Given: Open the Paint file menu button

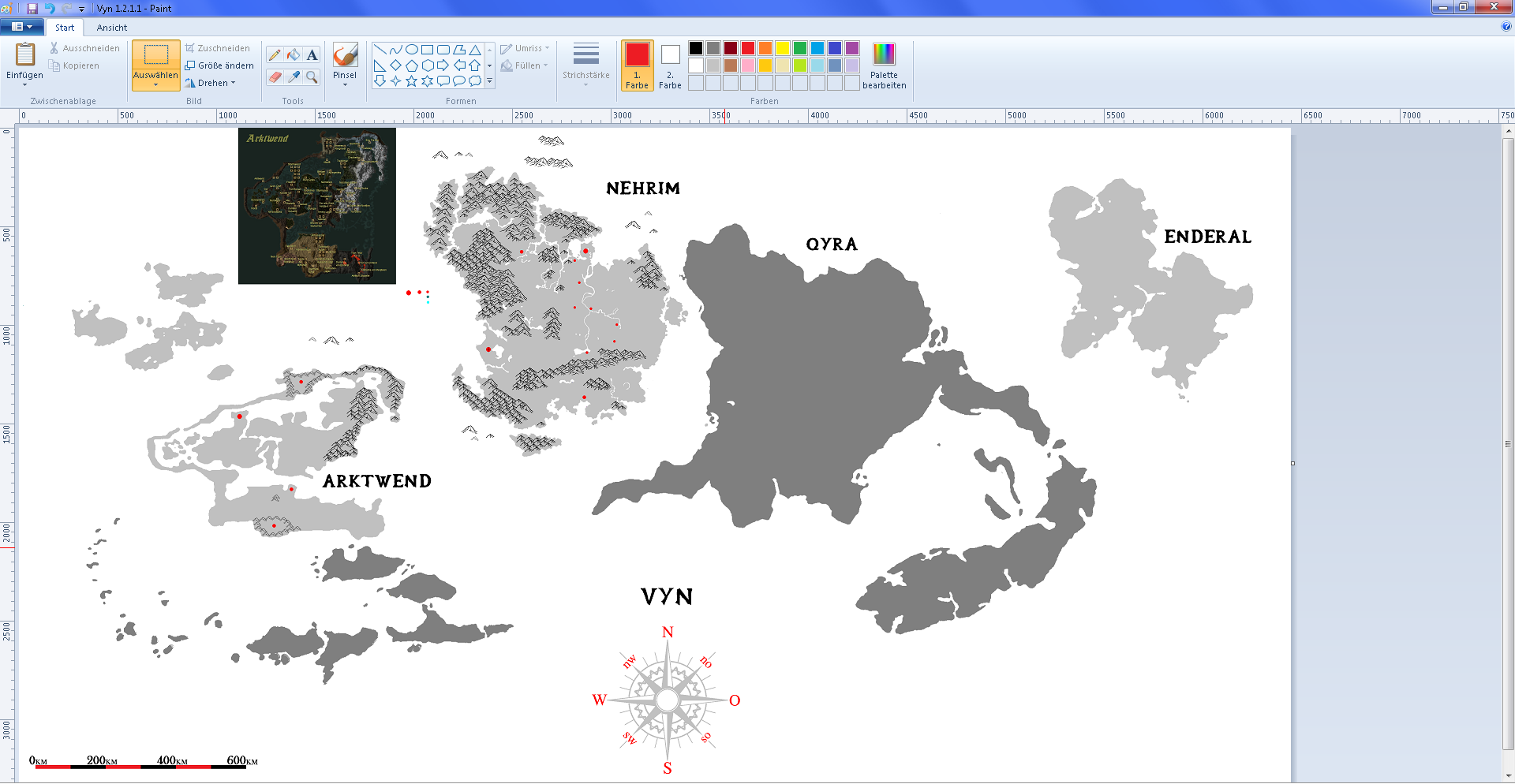Looking at the screenshot, I should (22, 27).
